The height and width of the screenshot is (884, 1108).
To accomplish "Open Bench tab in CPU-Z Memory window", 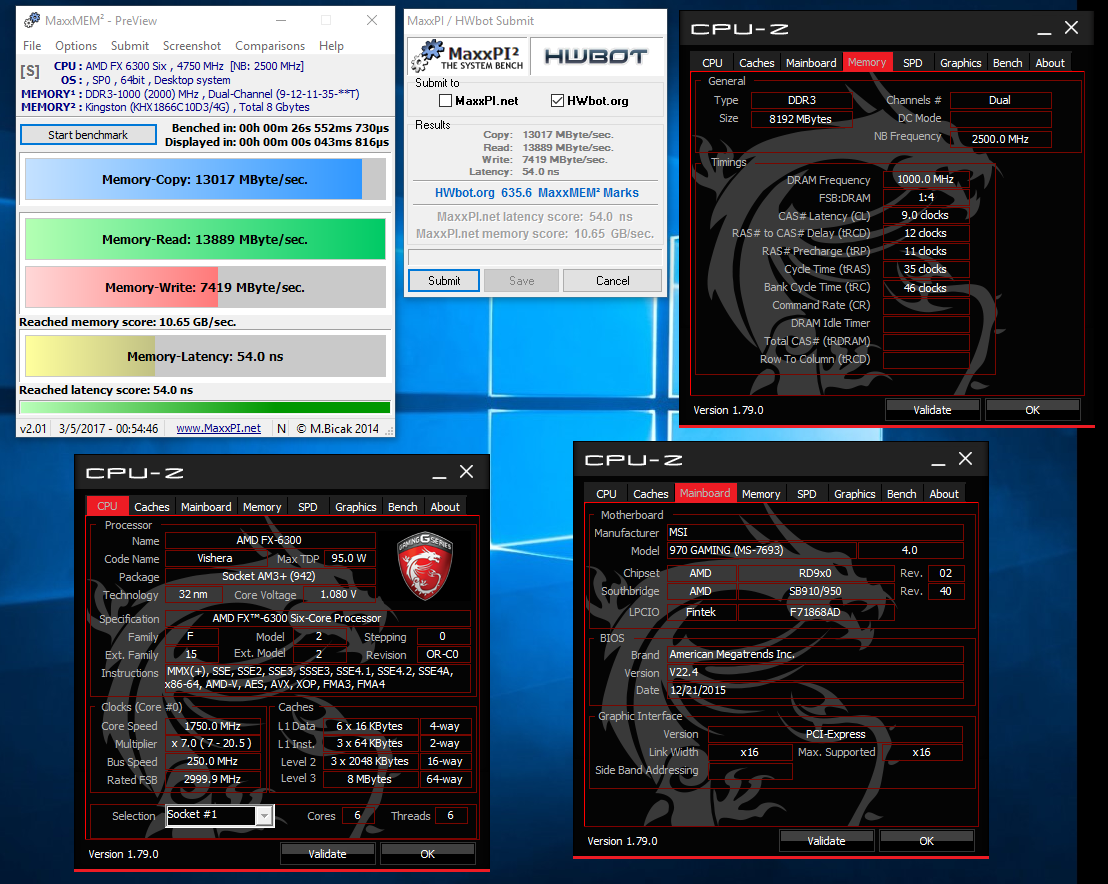I will (1007, 63).
